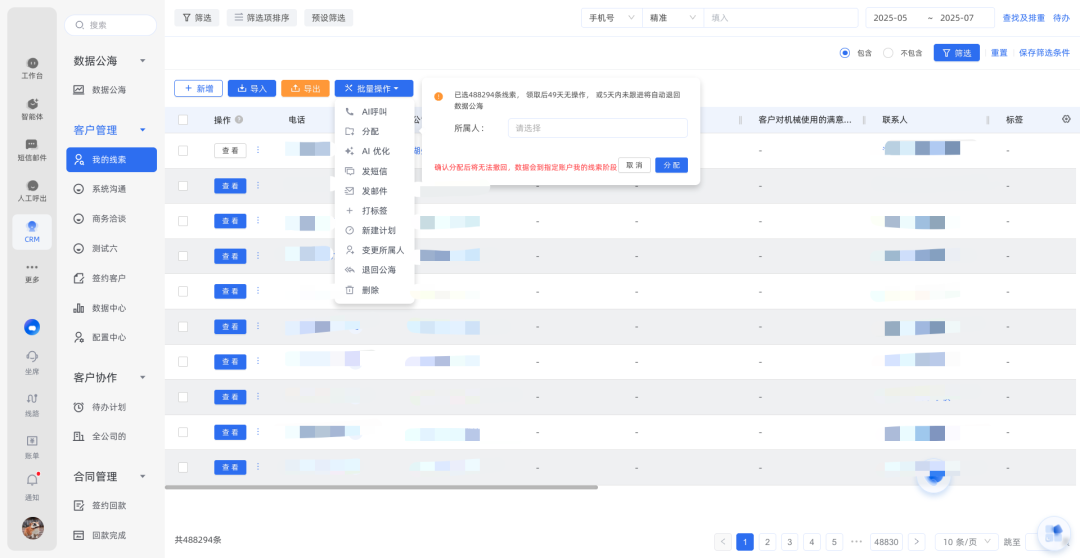
Task: Open the 所属人 owner selection dropdown
Action: [x=597, y=128]
